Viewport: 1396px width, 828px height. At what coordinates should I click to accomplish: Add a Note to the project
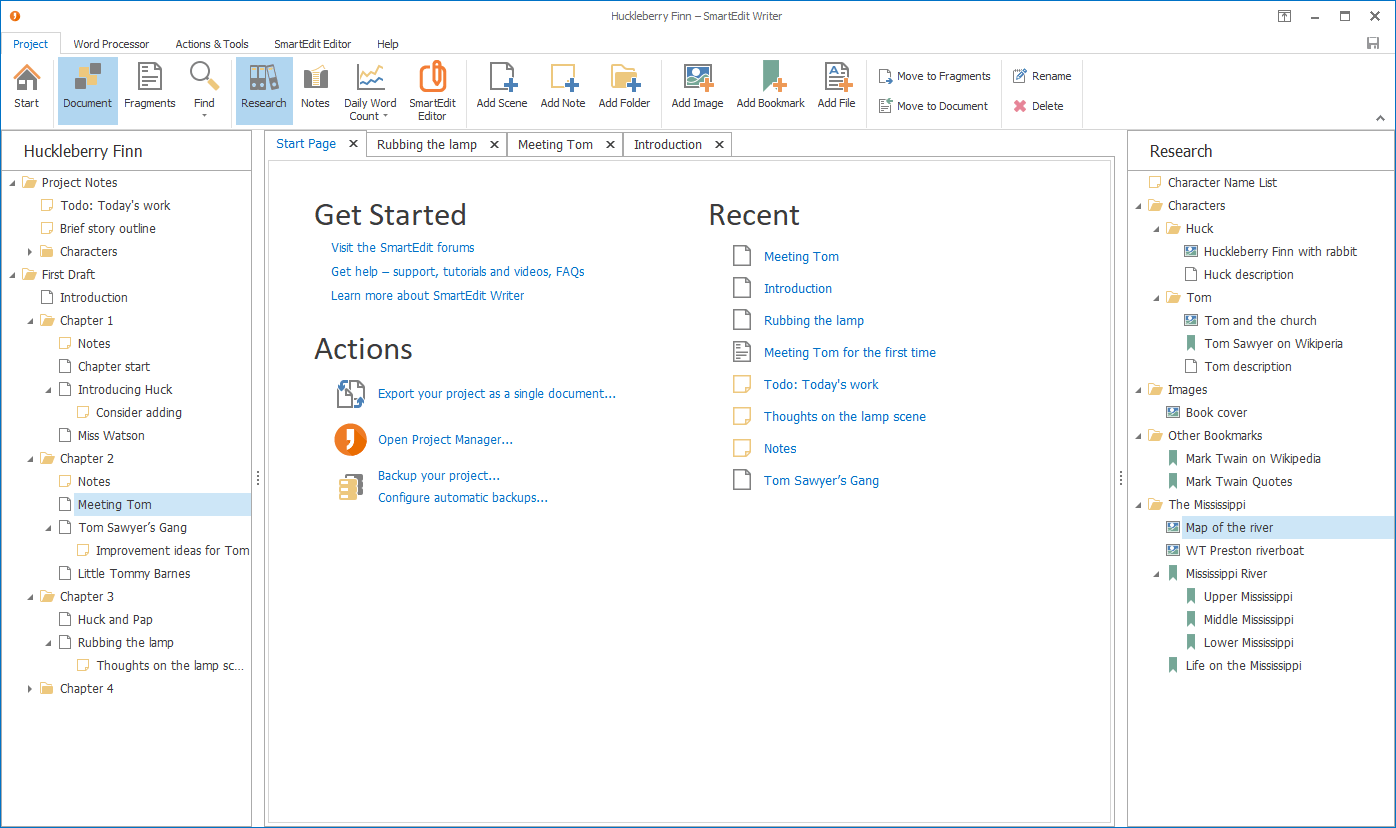tap(563, 90)
